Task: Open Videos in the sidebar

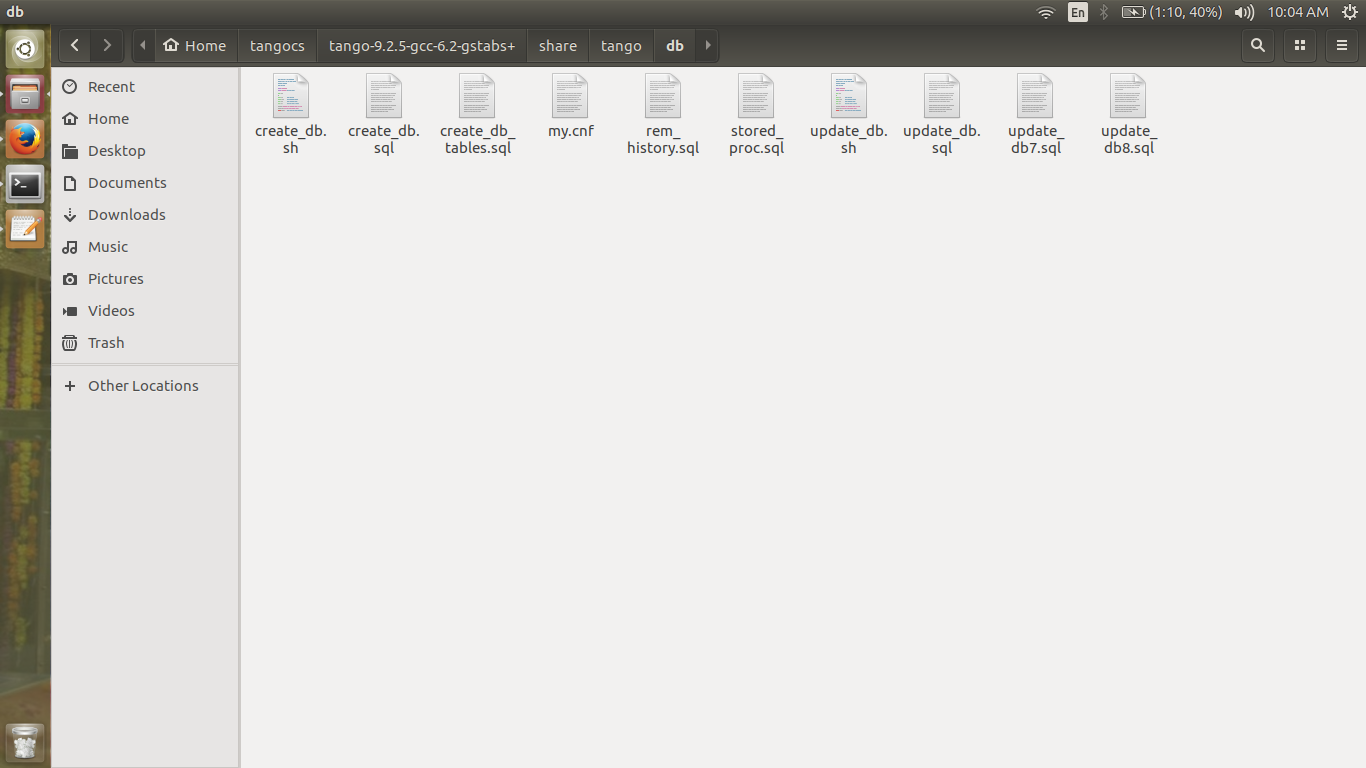Action: point(145,311)
